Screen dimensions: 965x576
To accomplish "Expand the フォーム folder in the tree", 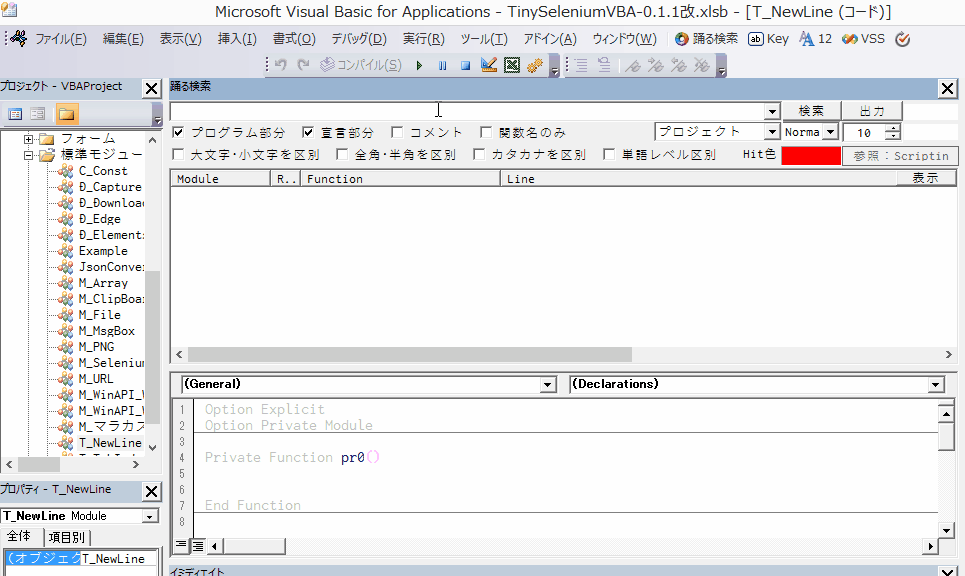I will click(x=28, y=139).
